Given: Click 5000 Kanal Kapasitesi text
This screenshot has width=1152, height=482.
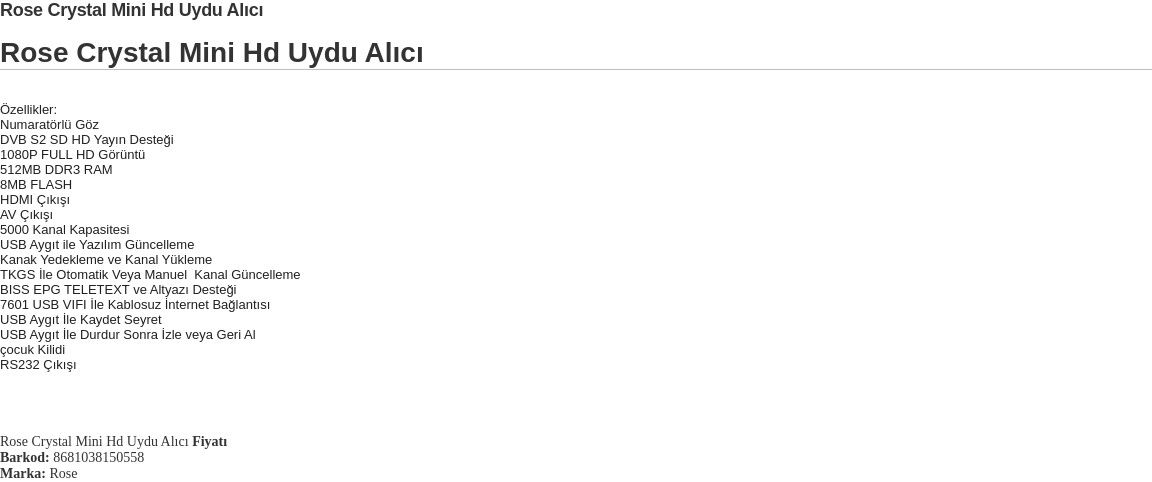Looking at the screenshot, I should tap(65, 230).
